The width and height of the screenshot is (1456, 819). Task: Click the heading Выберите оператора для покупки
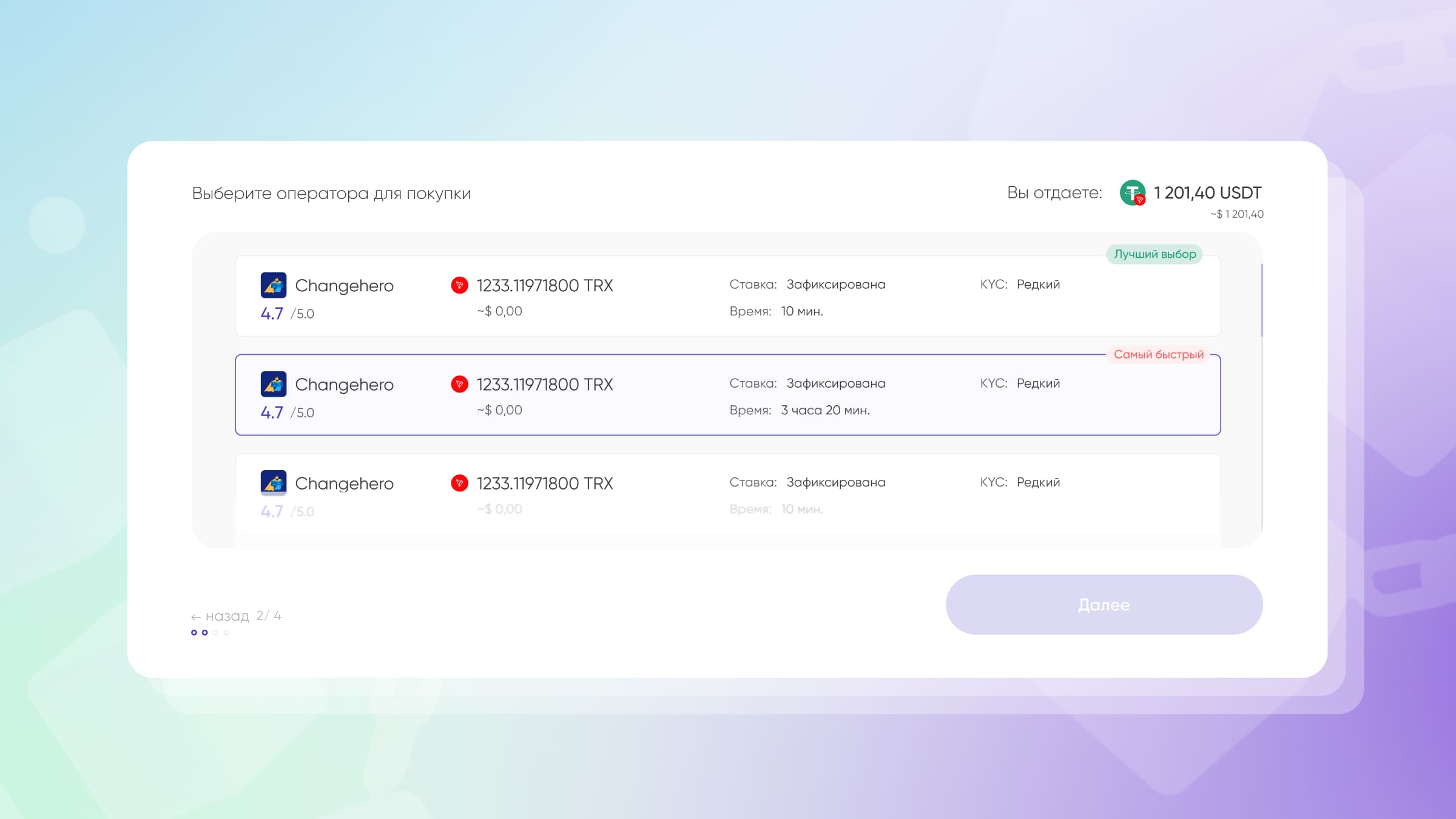[x=331, y=194]
